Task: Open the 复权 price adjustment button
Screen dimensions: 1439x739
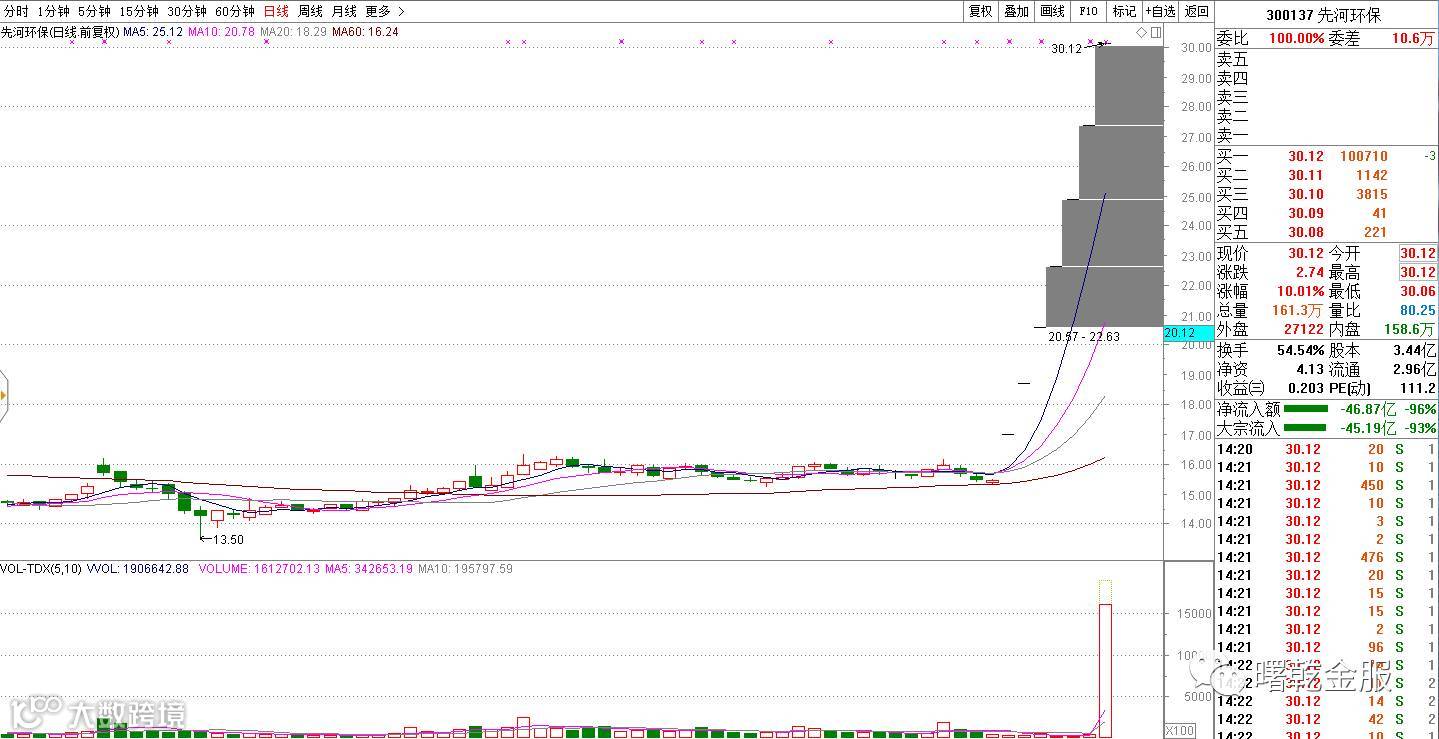Action: (981, 11)
